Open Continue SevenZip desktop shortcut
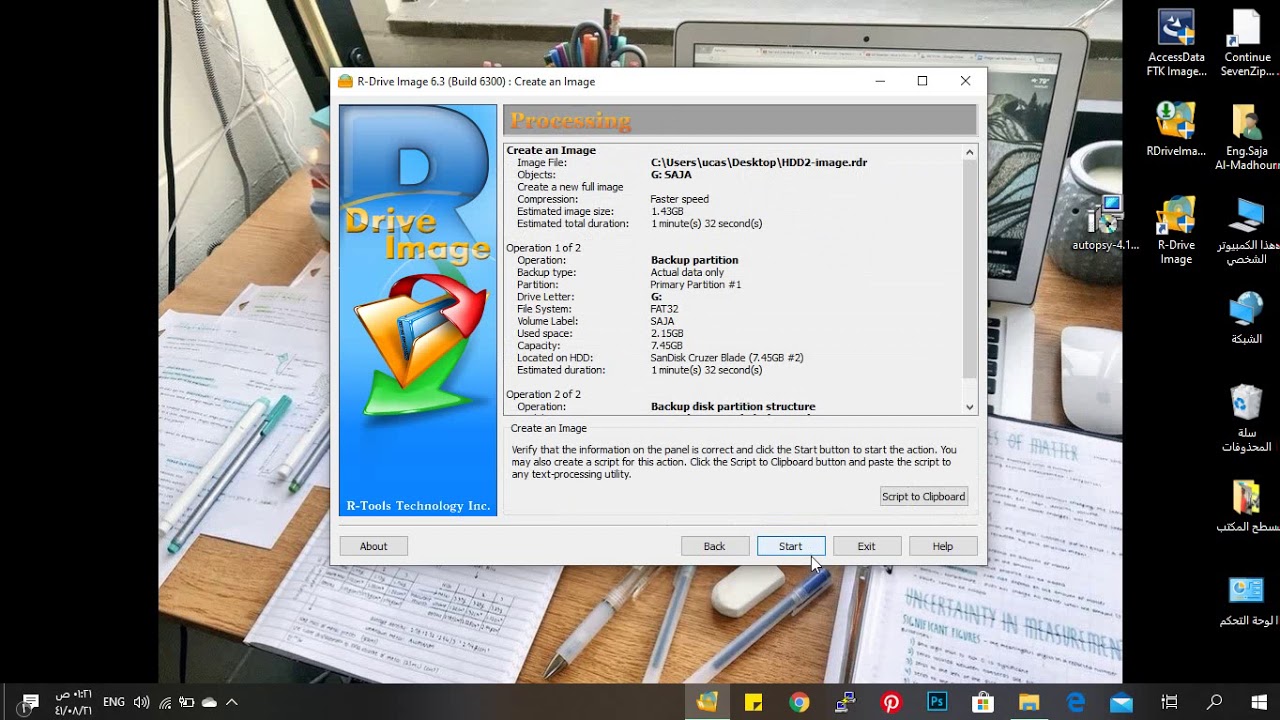This screenshot has width=1280, height=720. [1246, 43]
